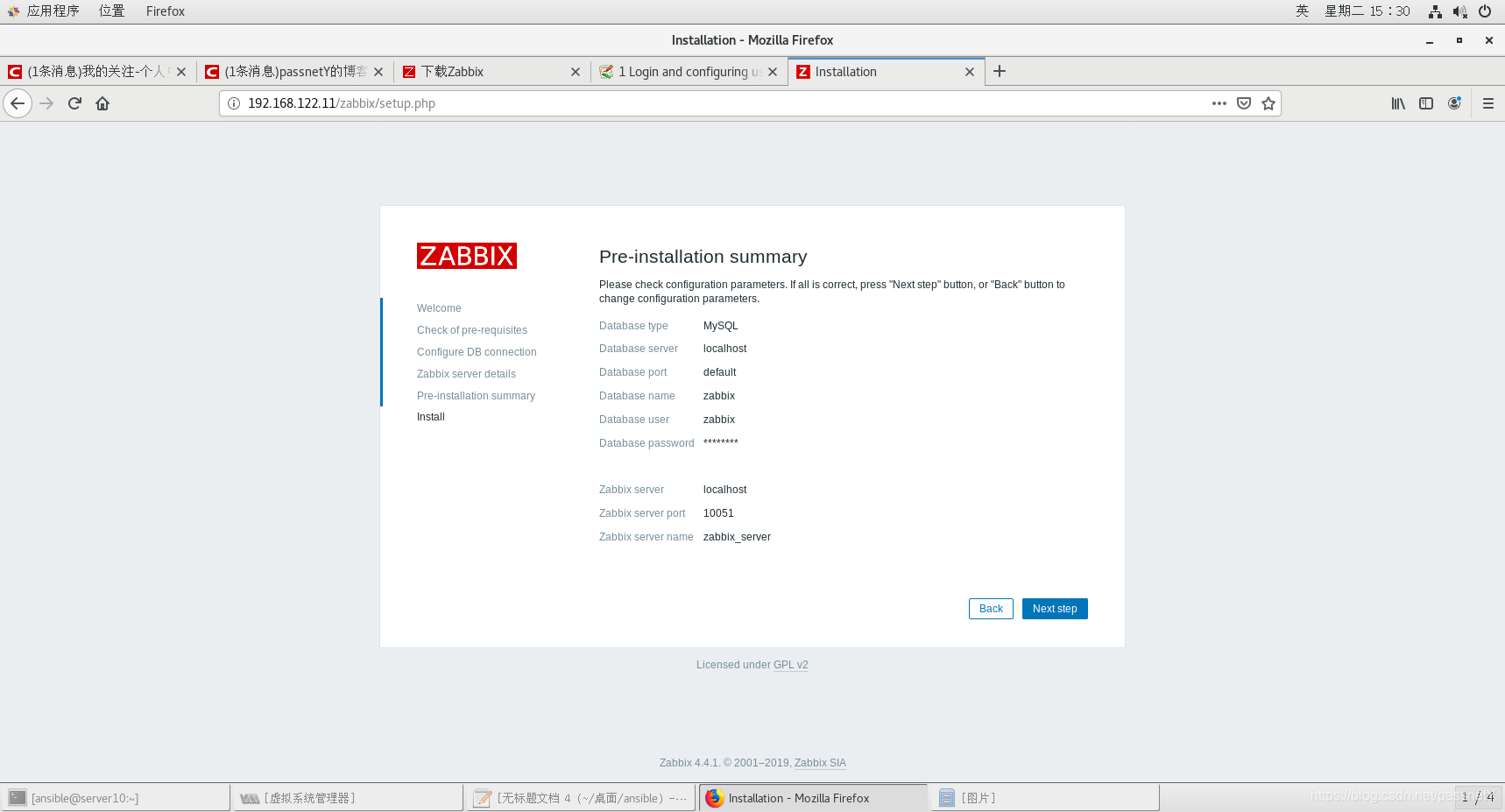The width and height of the screenshot is (1505, 812).
Task: Minimize the Firefox window
Action: 1430,40
